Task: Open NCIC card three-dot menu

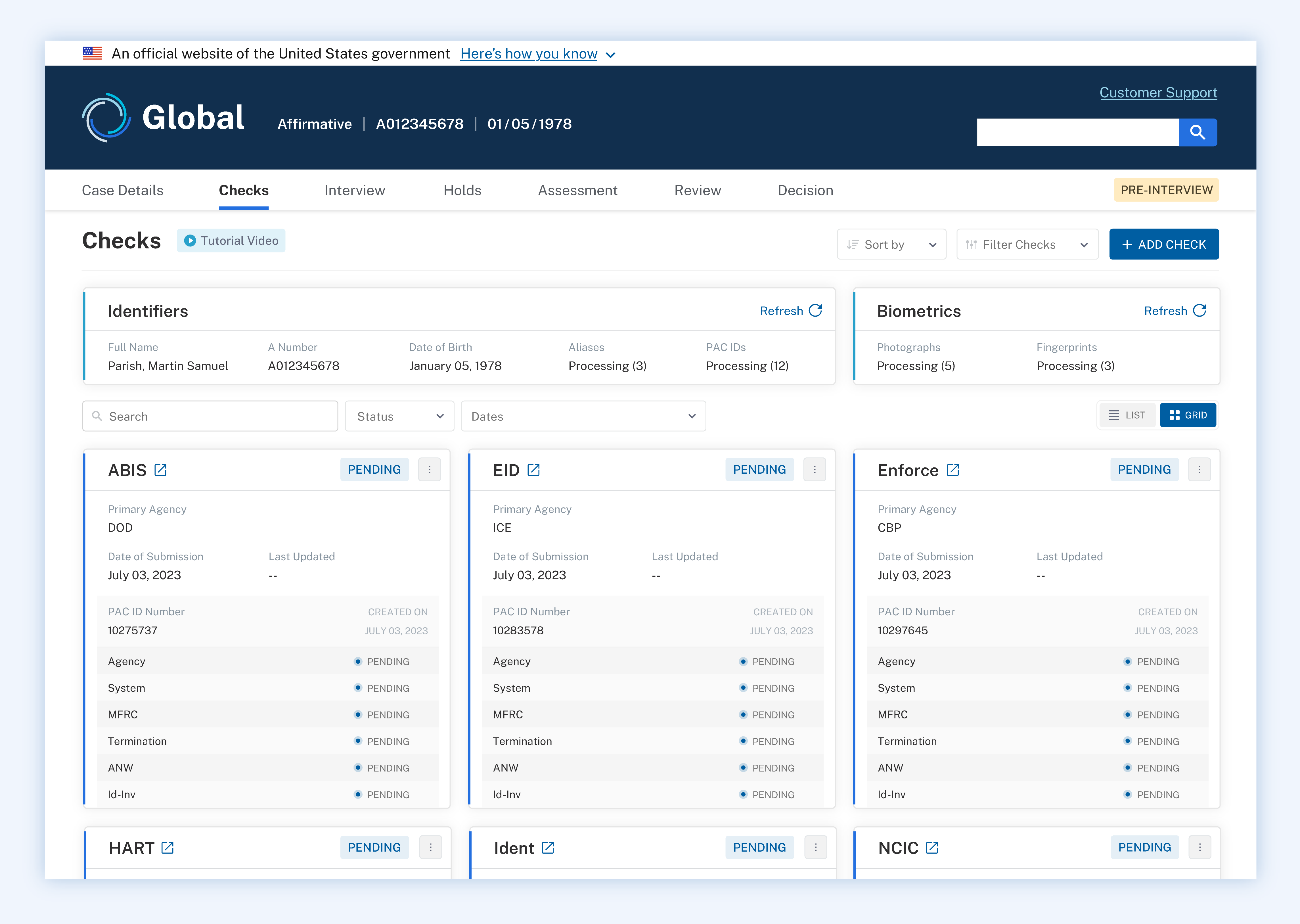Action: (x=1200, y=847)
